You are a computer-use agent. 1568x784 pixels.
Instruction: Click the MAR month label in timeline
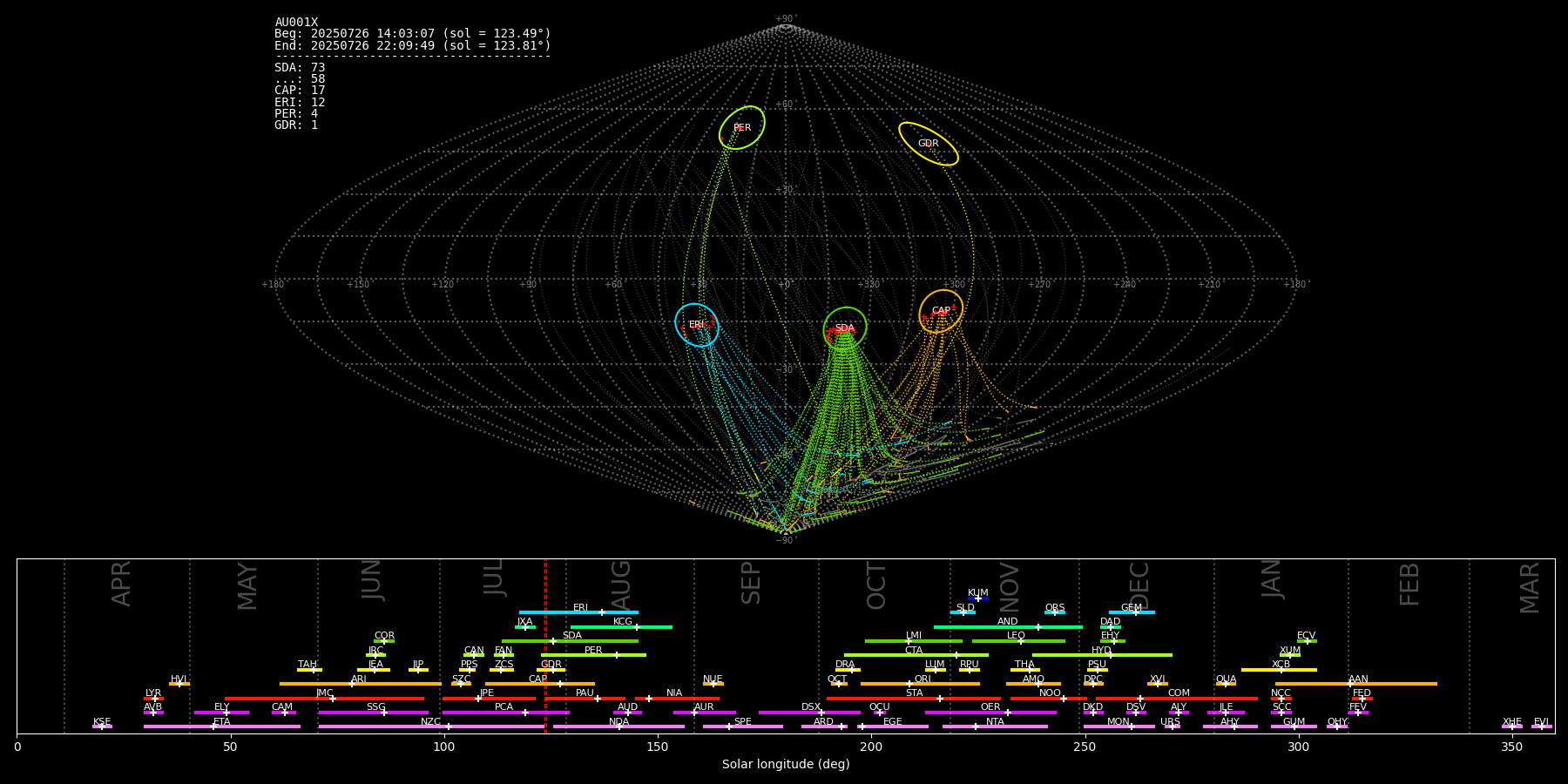tap(1530, 587)
